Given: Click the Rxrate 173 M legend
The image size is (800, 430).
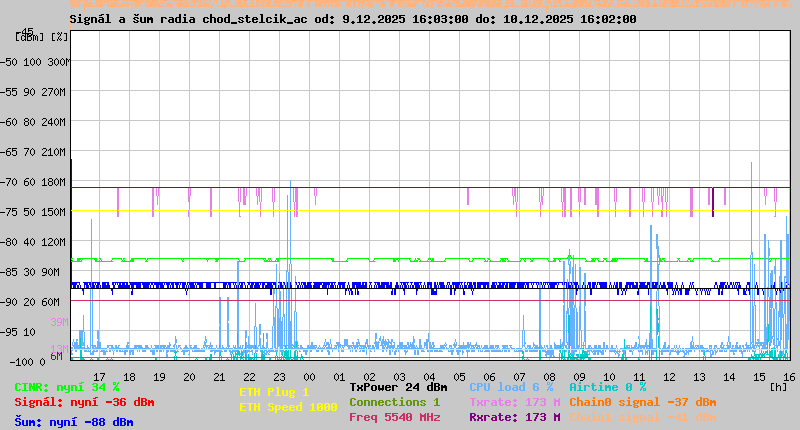Looking at the screenshot, I should 514,417.
